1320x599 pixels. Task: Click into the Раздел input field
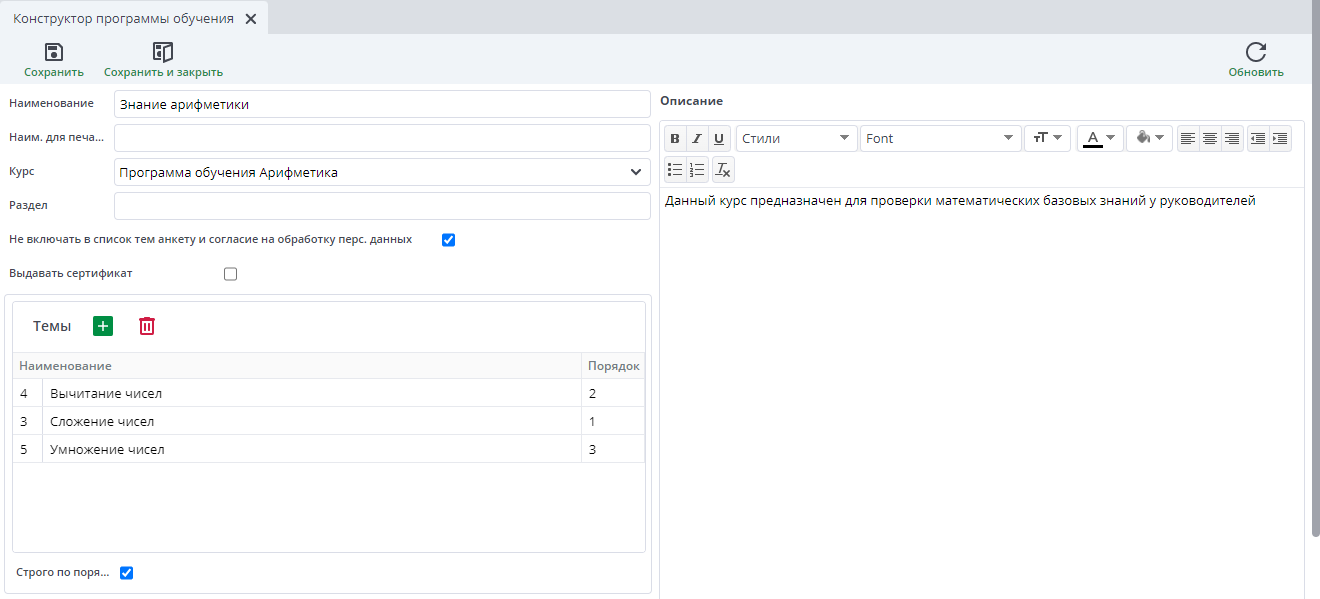(x=382, y=206)
